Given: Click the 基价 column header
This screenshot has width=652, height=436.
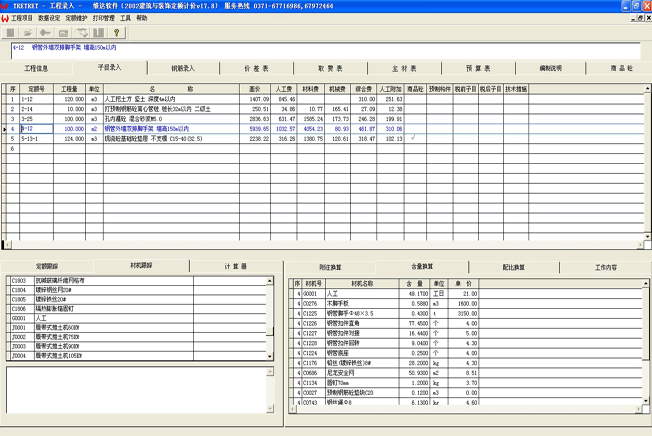Looking at the screenshot, I should point(255,89).
